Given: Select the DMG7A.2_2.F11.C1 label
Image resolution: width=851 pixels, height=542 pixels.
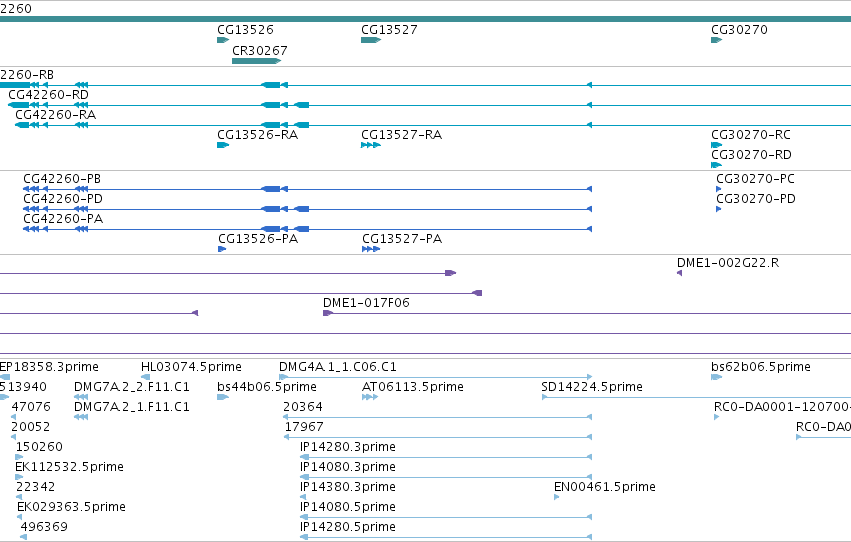Looking at the screenshot, I should tap(131, 387).
